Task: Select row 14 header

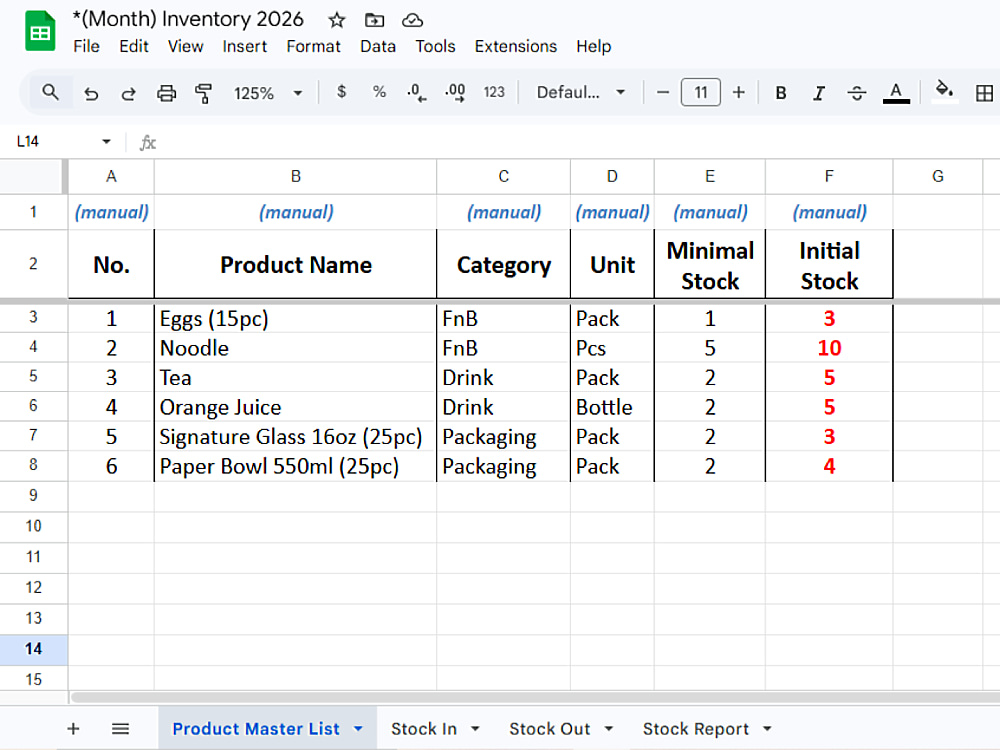Action: pyautogui.click(x=33, y=649)
